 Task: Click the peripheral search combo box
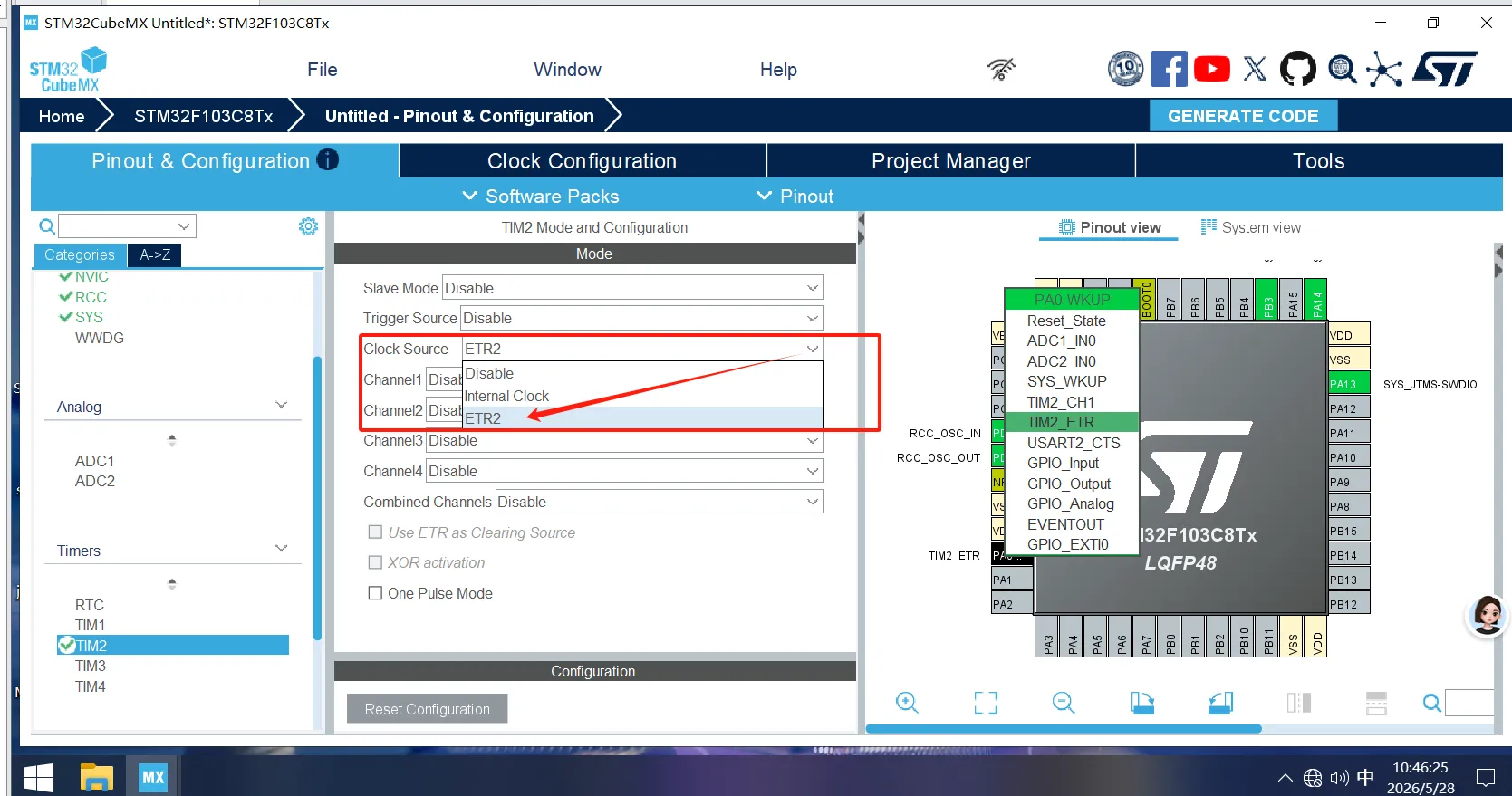(128, 226)
